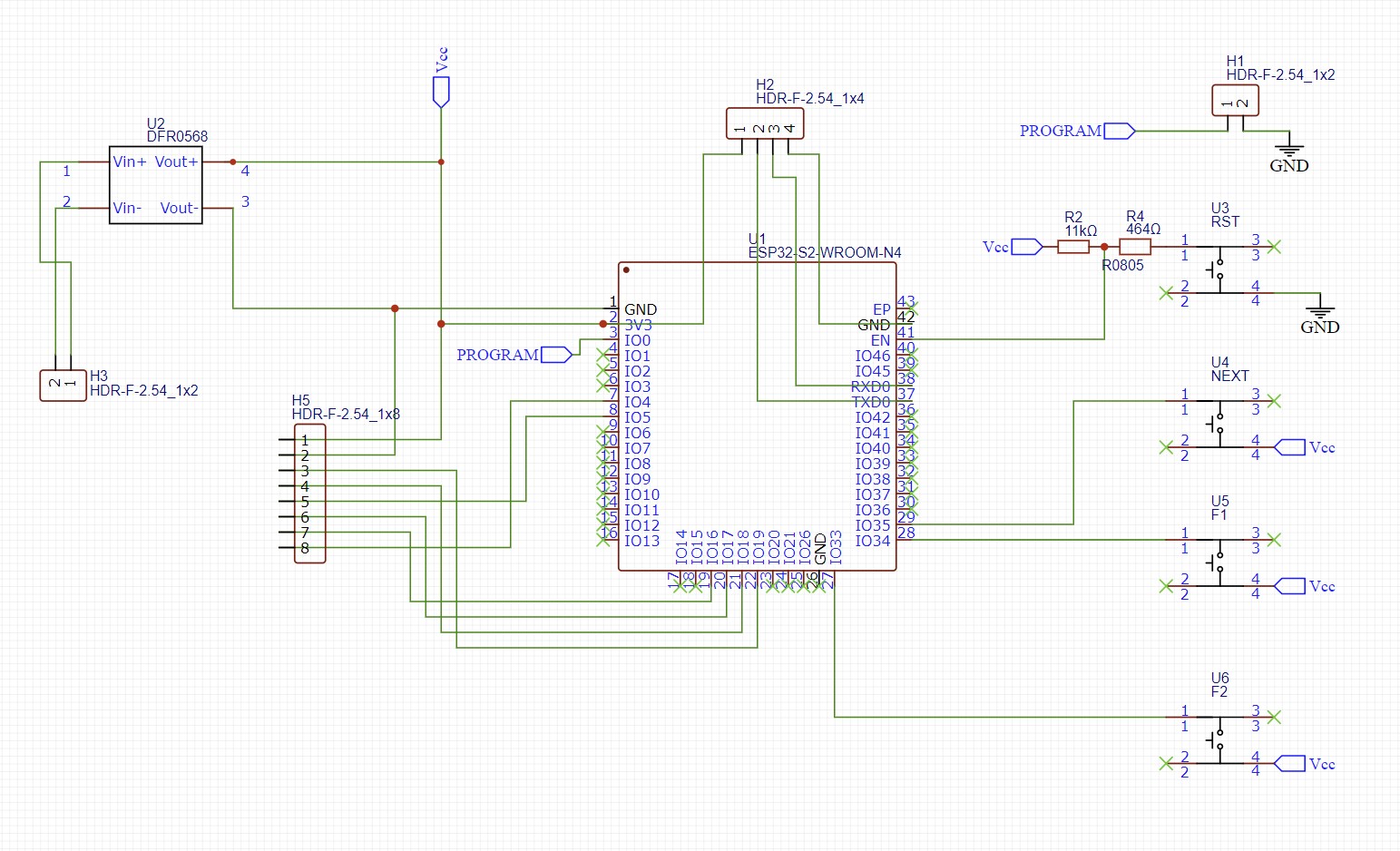Click the pin-1 dot inside ESP32 body
Screen dimensions: 1400x851
tap(626, 270)
